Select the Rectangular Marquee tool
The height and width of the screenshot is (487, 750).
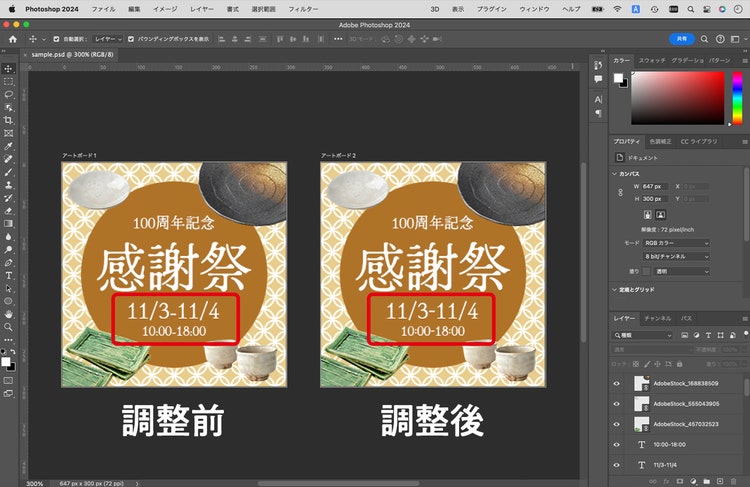tap(9, 82)
